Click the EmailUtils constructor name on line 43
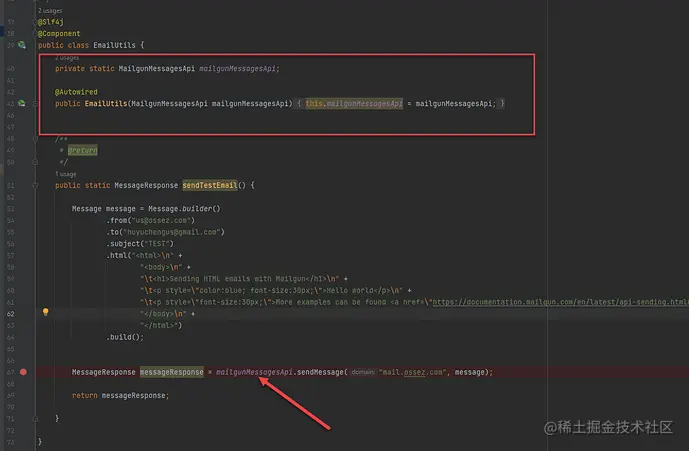 [x=106, y=104]
